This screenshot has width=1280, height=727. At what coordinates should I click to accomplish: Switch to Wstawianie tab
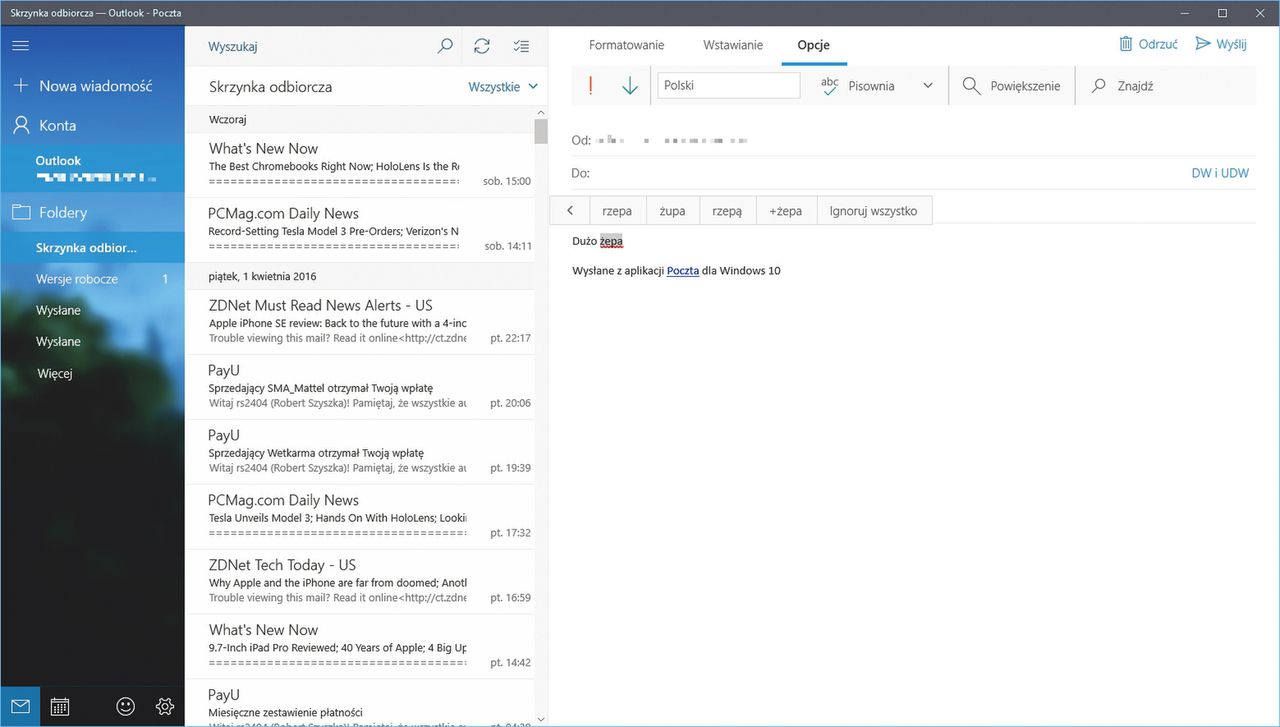733,45
